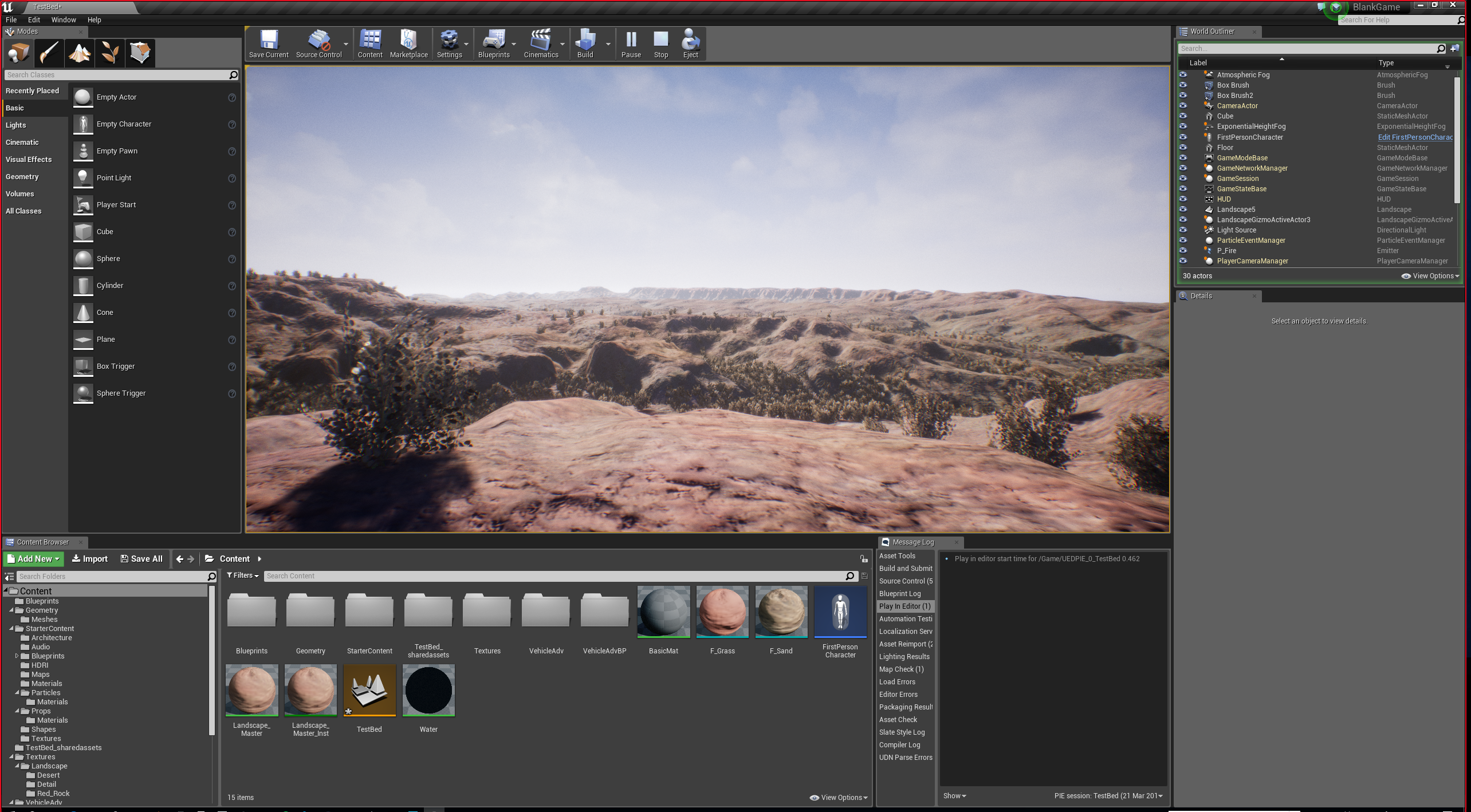Select the Blueprint Log category
This screenshot has width=1471, height=812.
(900, 594)
